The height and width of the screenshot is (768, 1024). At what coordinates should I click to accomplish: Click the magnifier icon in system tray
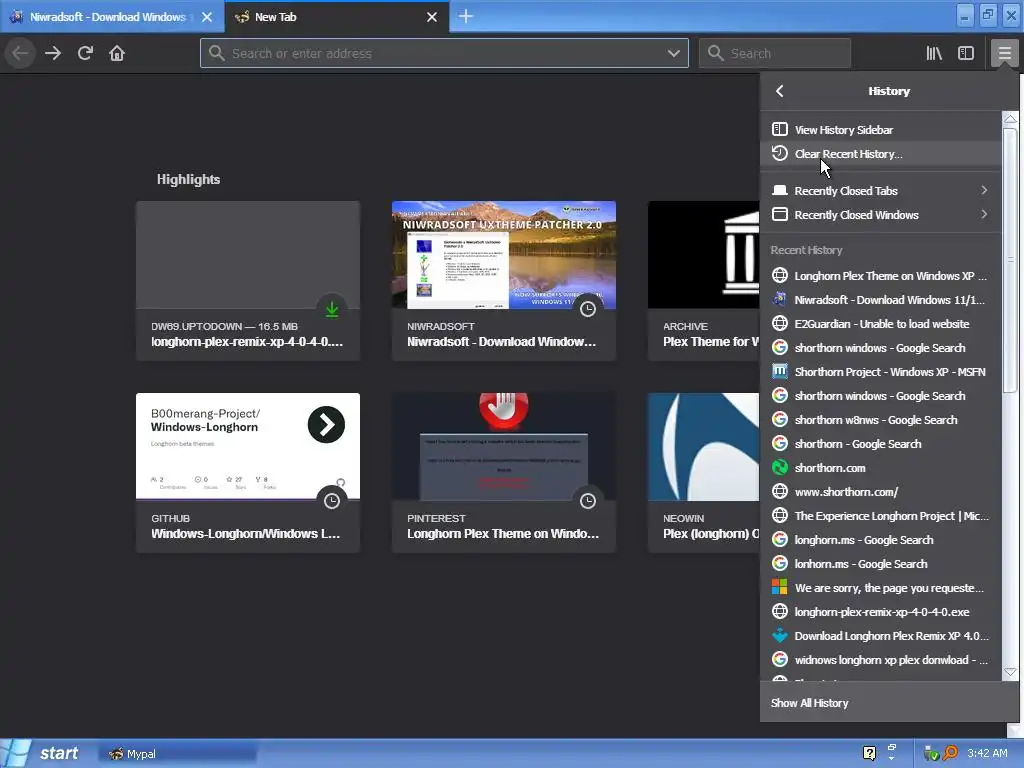(950, 753)
